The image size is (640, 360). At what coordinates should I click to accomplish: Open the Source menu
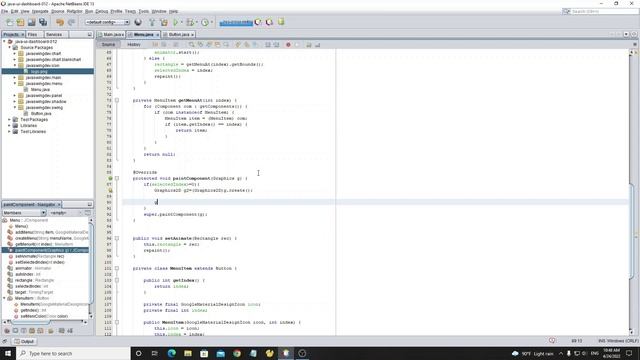coord(58,11)
